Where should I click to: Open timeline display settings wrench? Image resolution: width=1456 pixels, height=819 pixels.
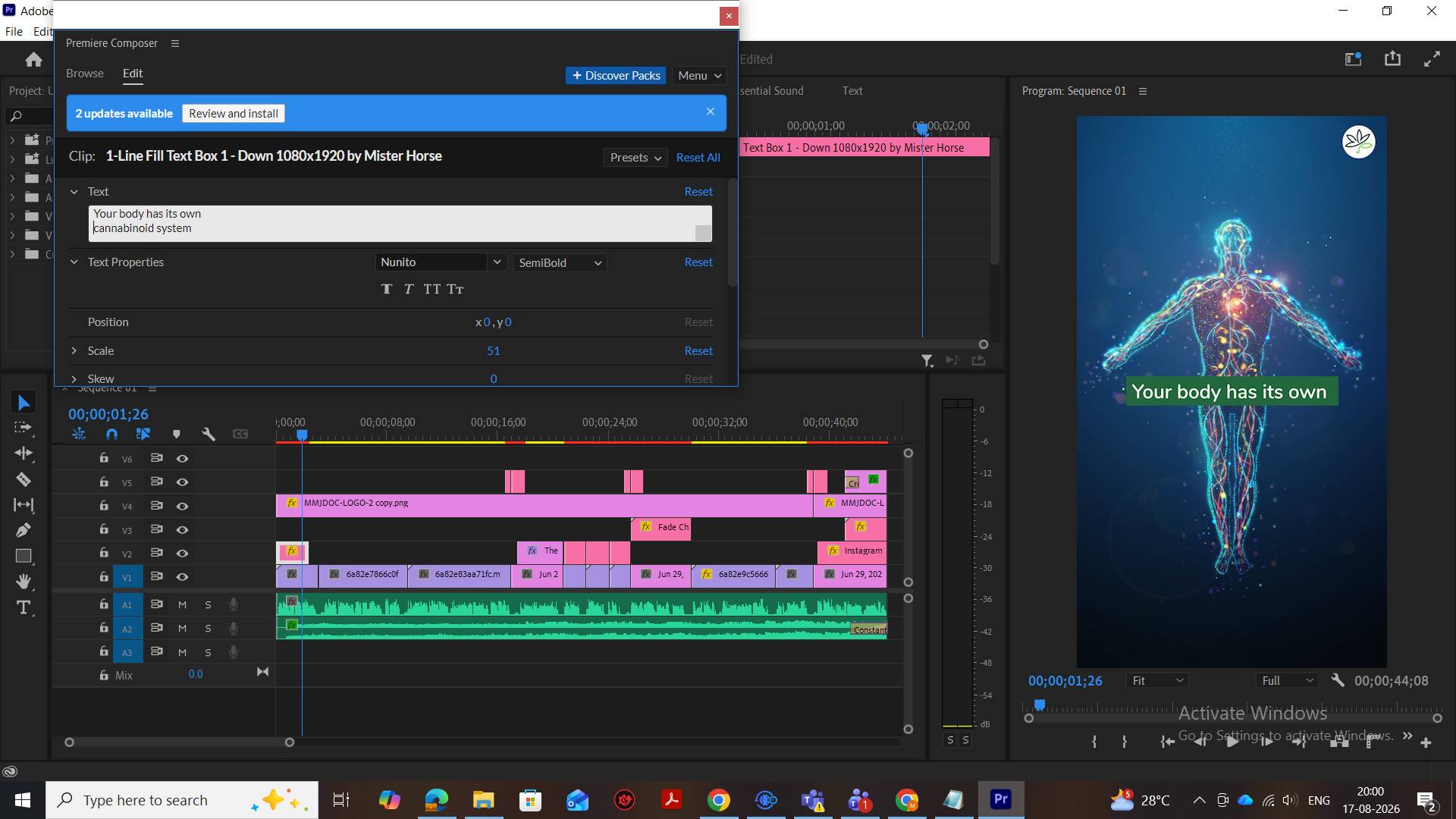[209, 434]
